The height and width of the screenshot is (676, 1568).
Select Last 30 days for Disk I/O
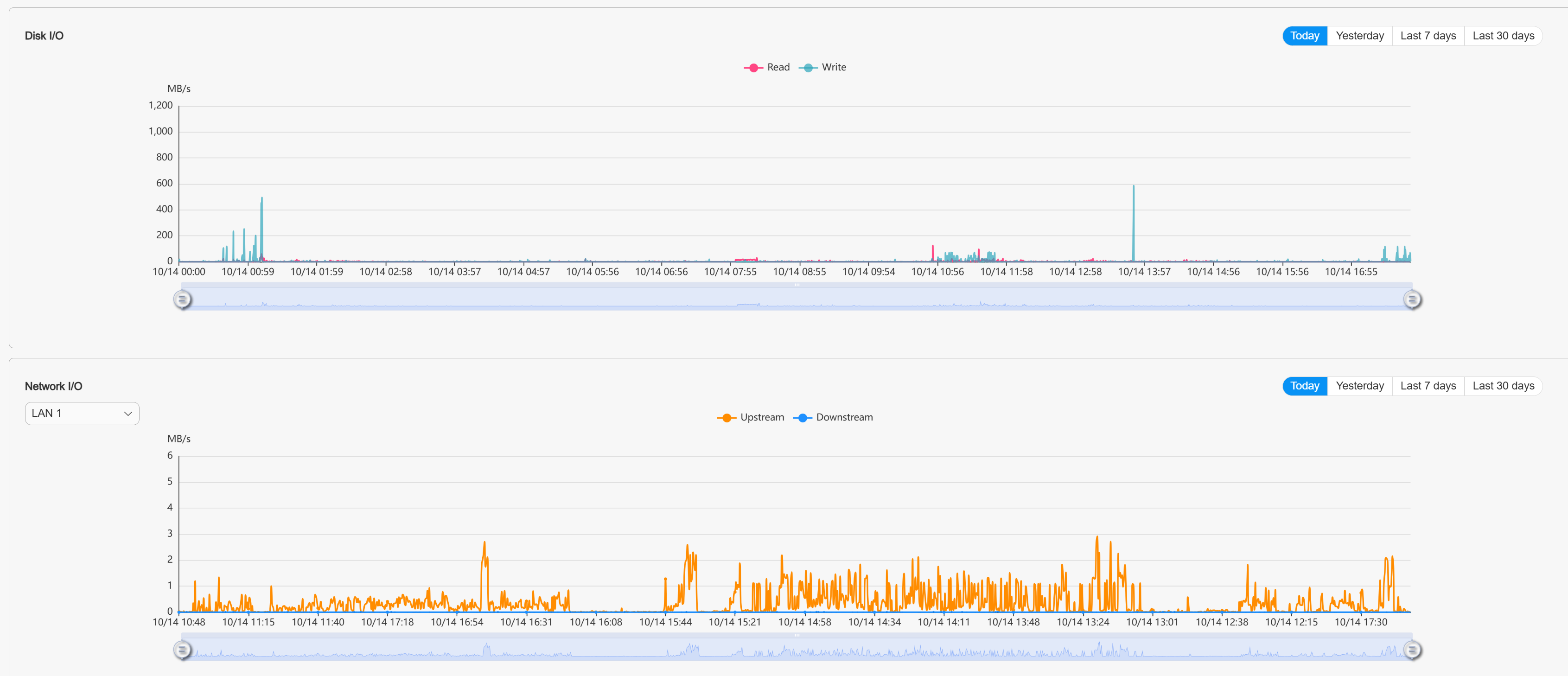click(x=1503, y=36)
